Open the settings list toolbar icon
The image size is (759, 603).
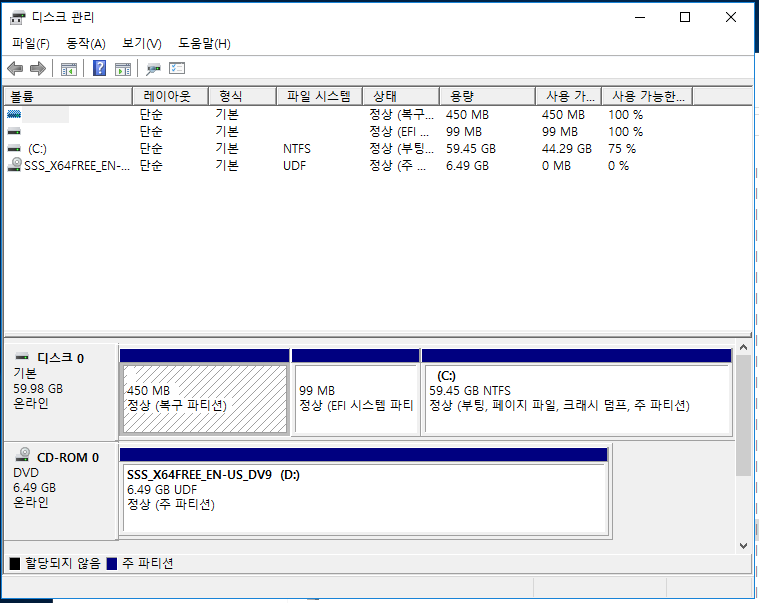pyautogui.click(x=177, y=68)
